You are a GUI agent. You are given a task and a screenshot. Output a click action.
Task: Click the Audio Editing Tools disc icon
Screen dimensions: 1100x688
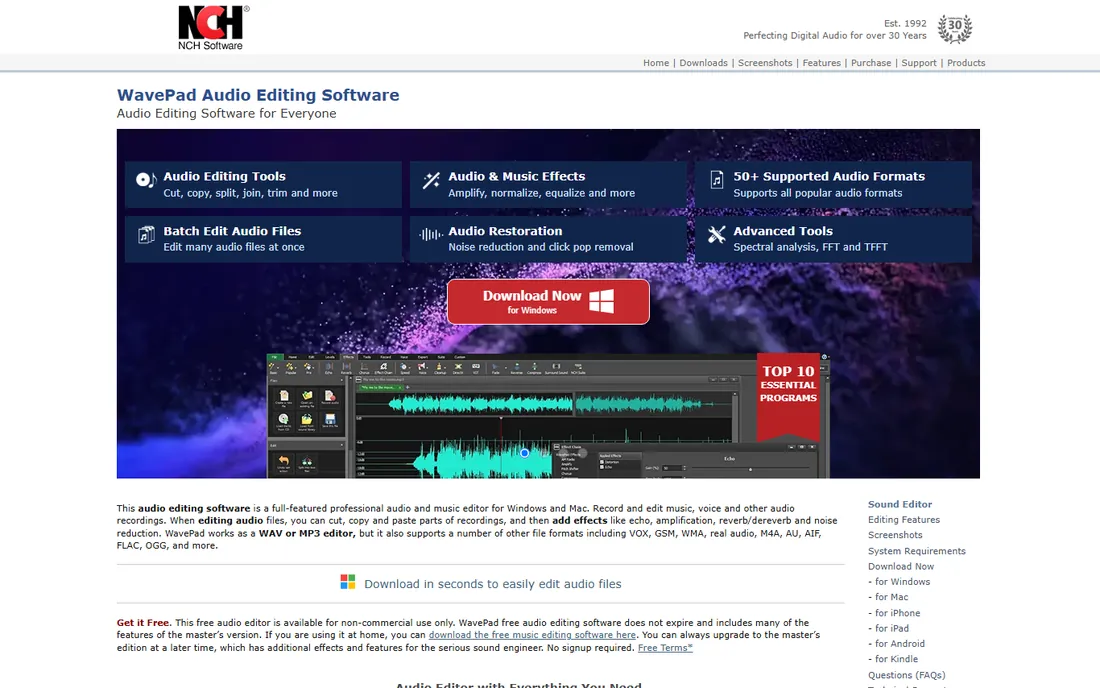click(146, 181)
